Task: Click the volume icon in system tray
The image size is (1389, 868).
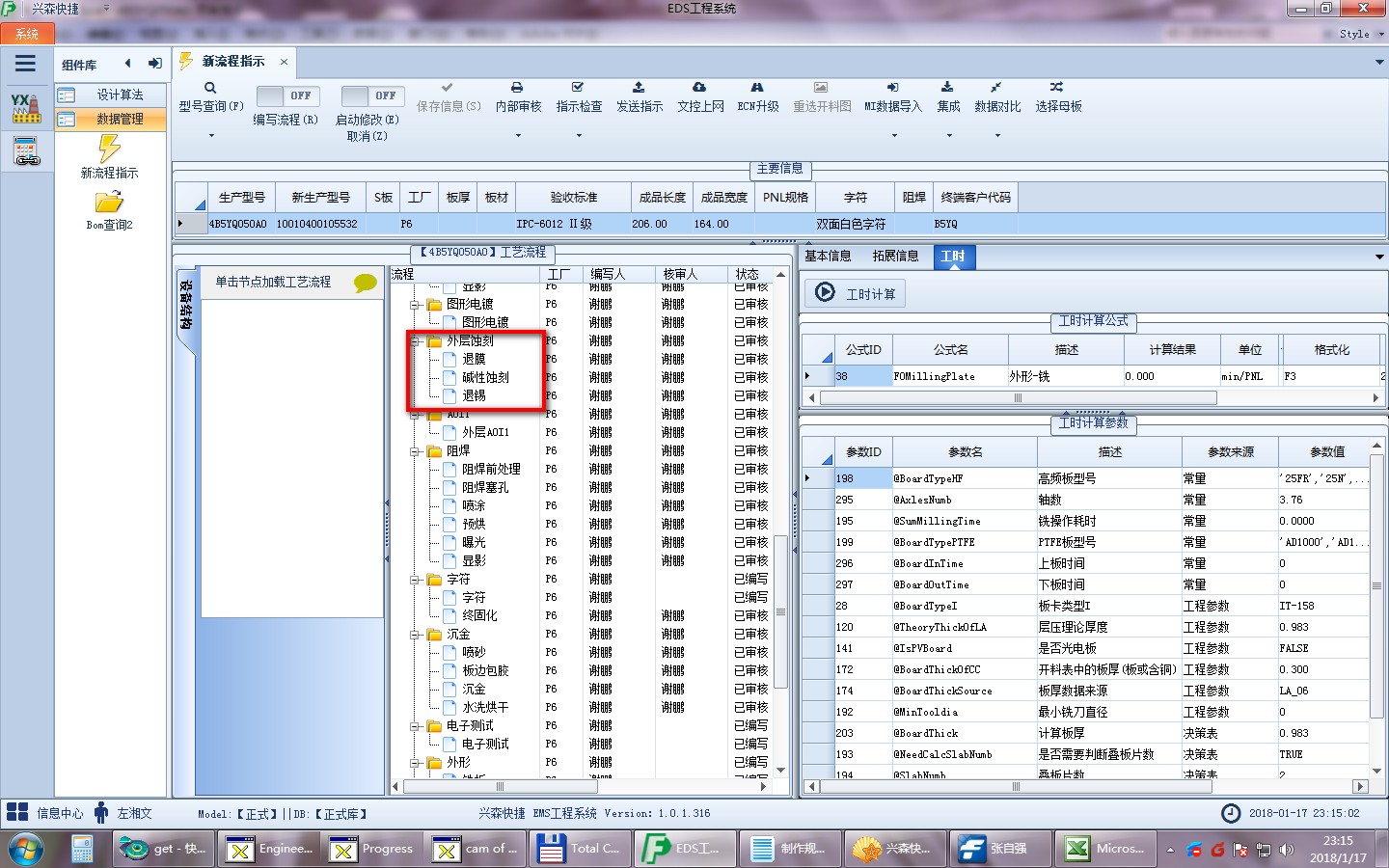Action: pyautogui.click(x=1287, y=850)
